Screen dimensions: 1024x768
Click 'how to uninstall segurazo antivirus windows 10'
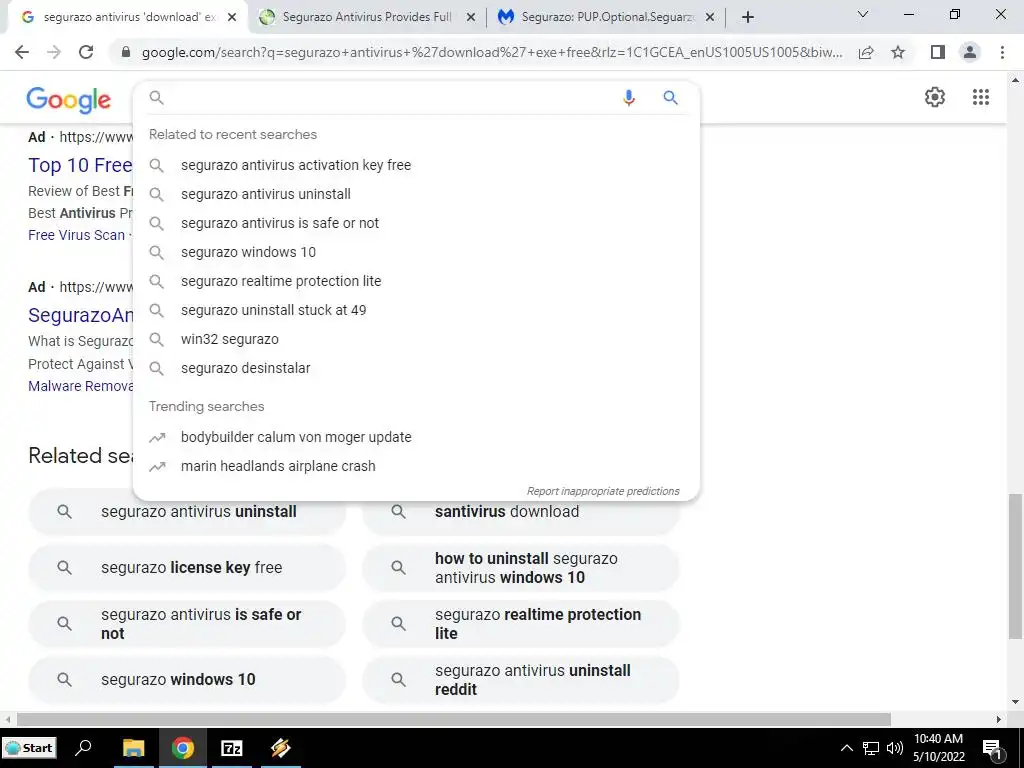[x=520, y=568]
